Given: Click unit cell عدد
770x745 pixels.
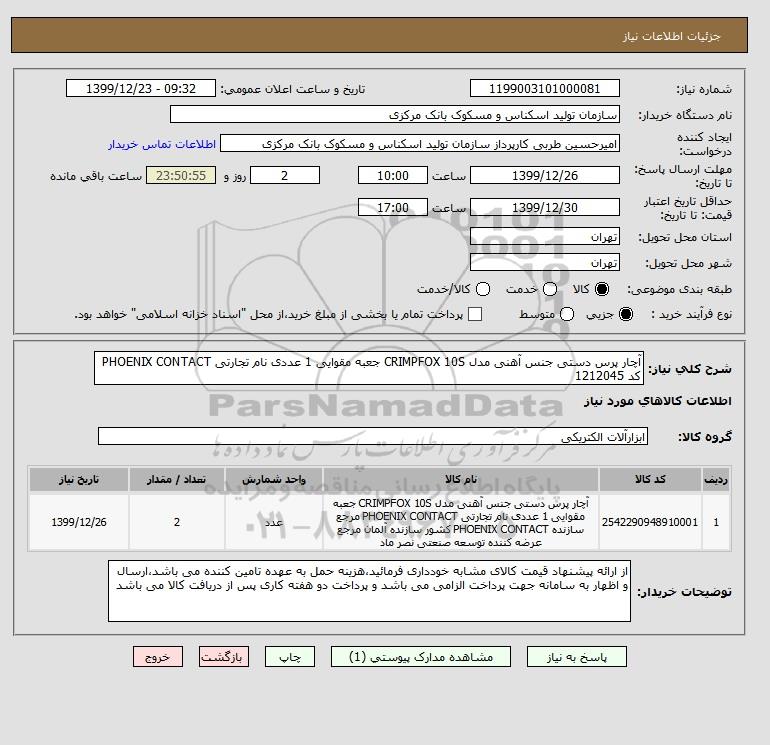Looking at the screenshot, I should pyautogui.click(x=274, y=522).
